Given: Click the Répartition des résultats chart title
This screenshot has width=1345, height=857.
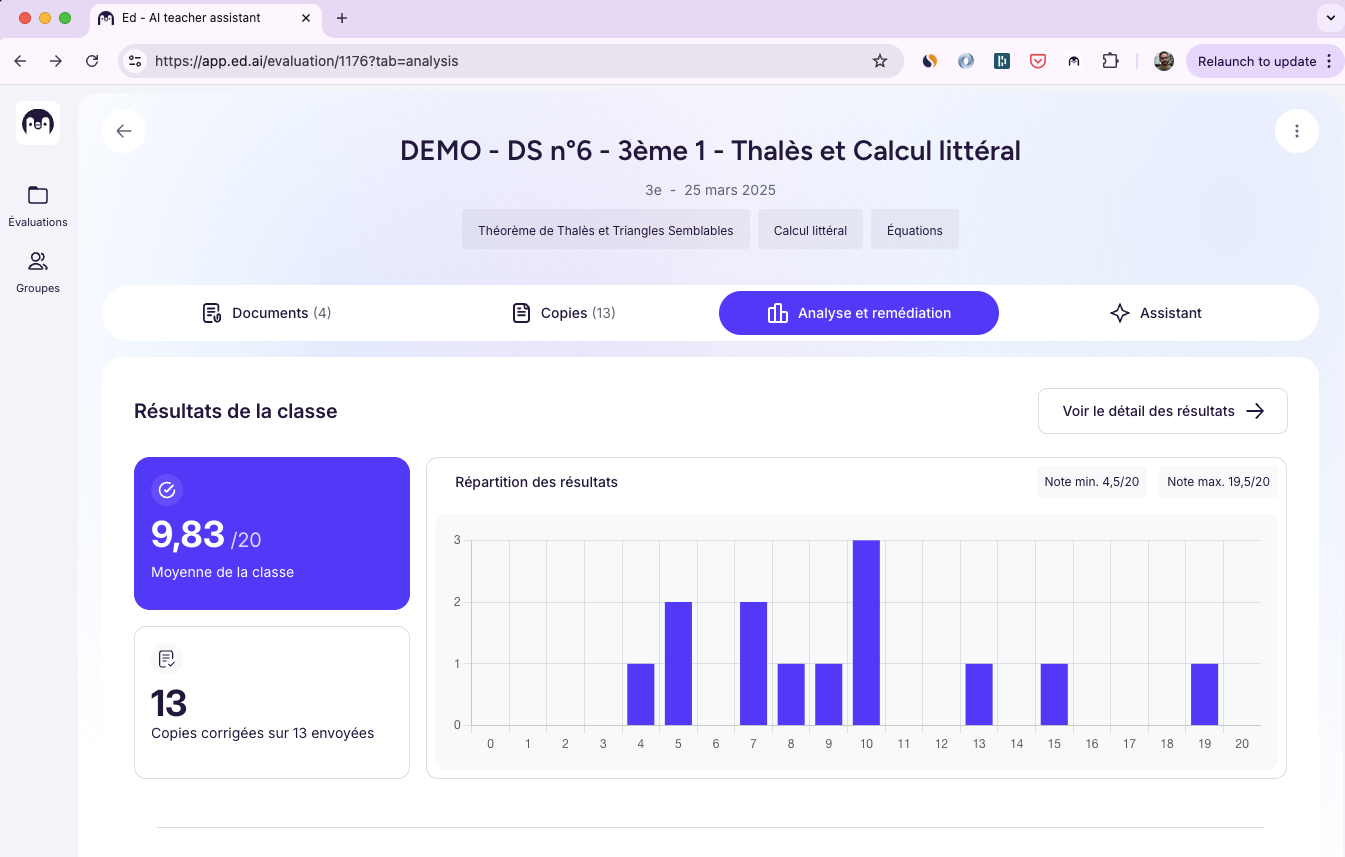Looking at the screenshot, I should (536, 482).
